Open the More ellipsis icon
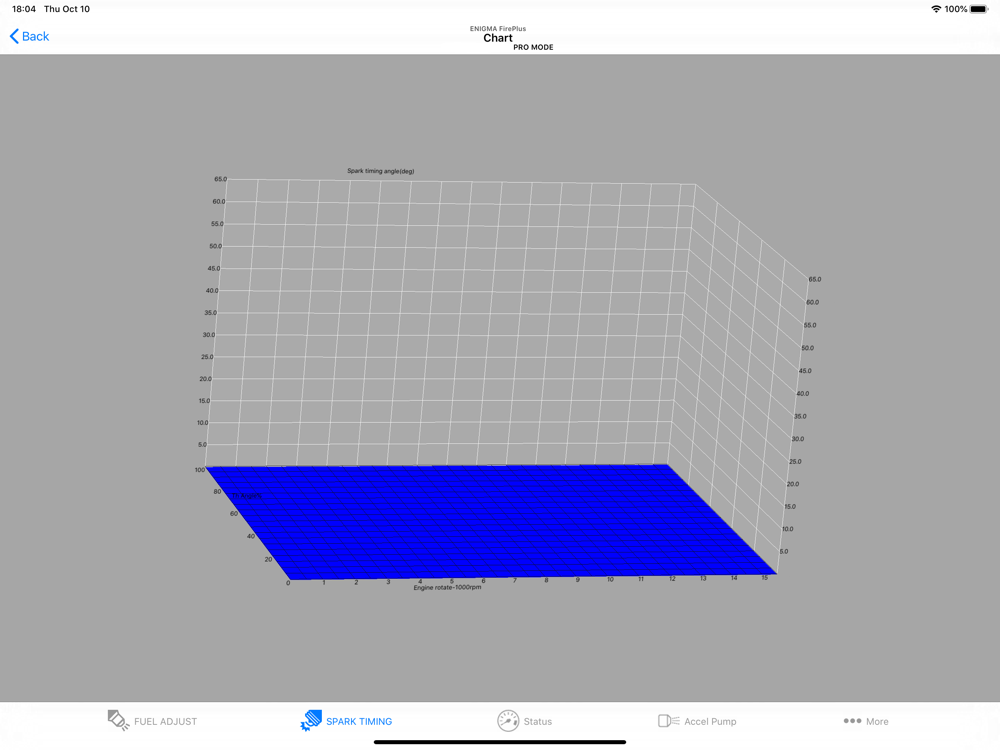Viewport: 1000px width, 750px height. [x=852, y=721]
